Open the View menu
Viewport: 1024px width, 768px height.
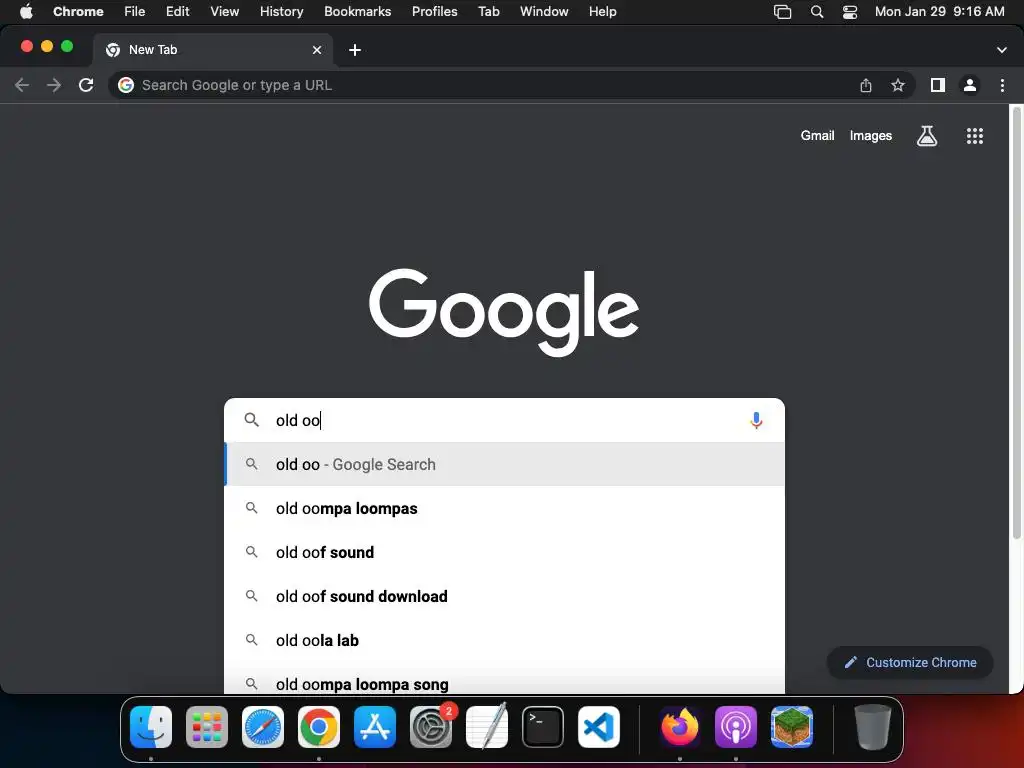pyautogui.click(x=224, y=12)
